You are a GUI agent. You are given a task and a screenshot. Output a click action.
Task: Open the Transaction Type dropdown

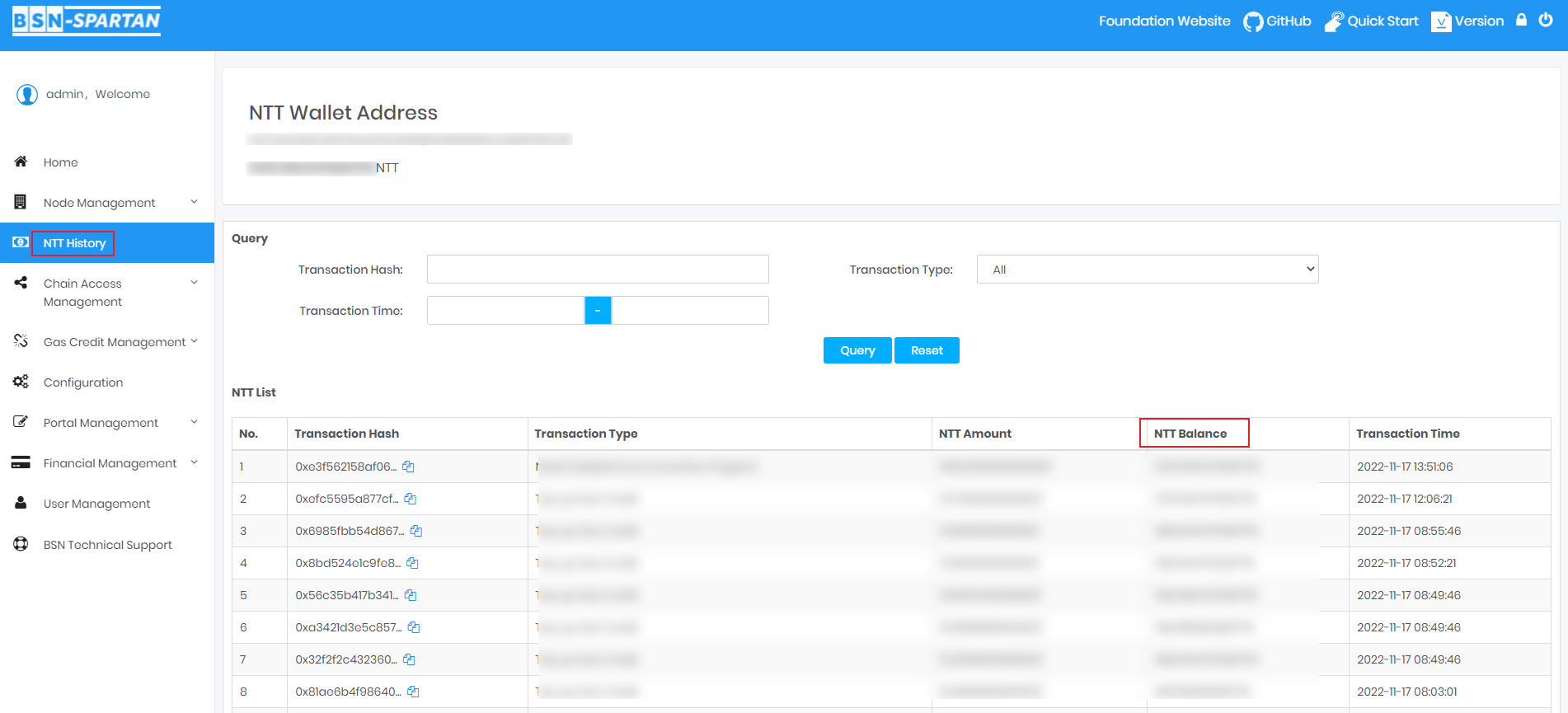[x=1147, y=270]
